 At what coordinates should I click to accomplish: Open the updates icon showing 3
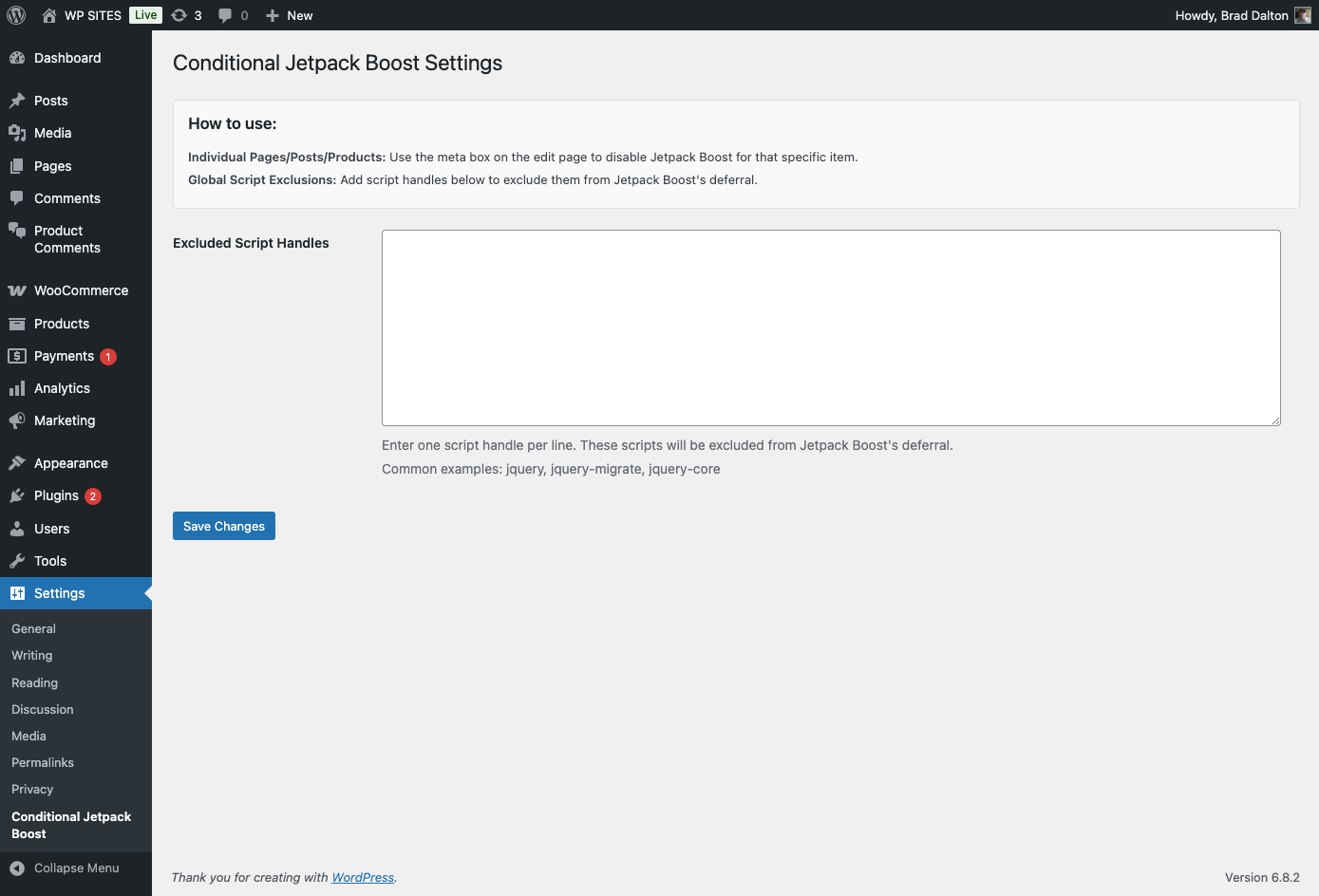coord(179,15)
